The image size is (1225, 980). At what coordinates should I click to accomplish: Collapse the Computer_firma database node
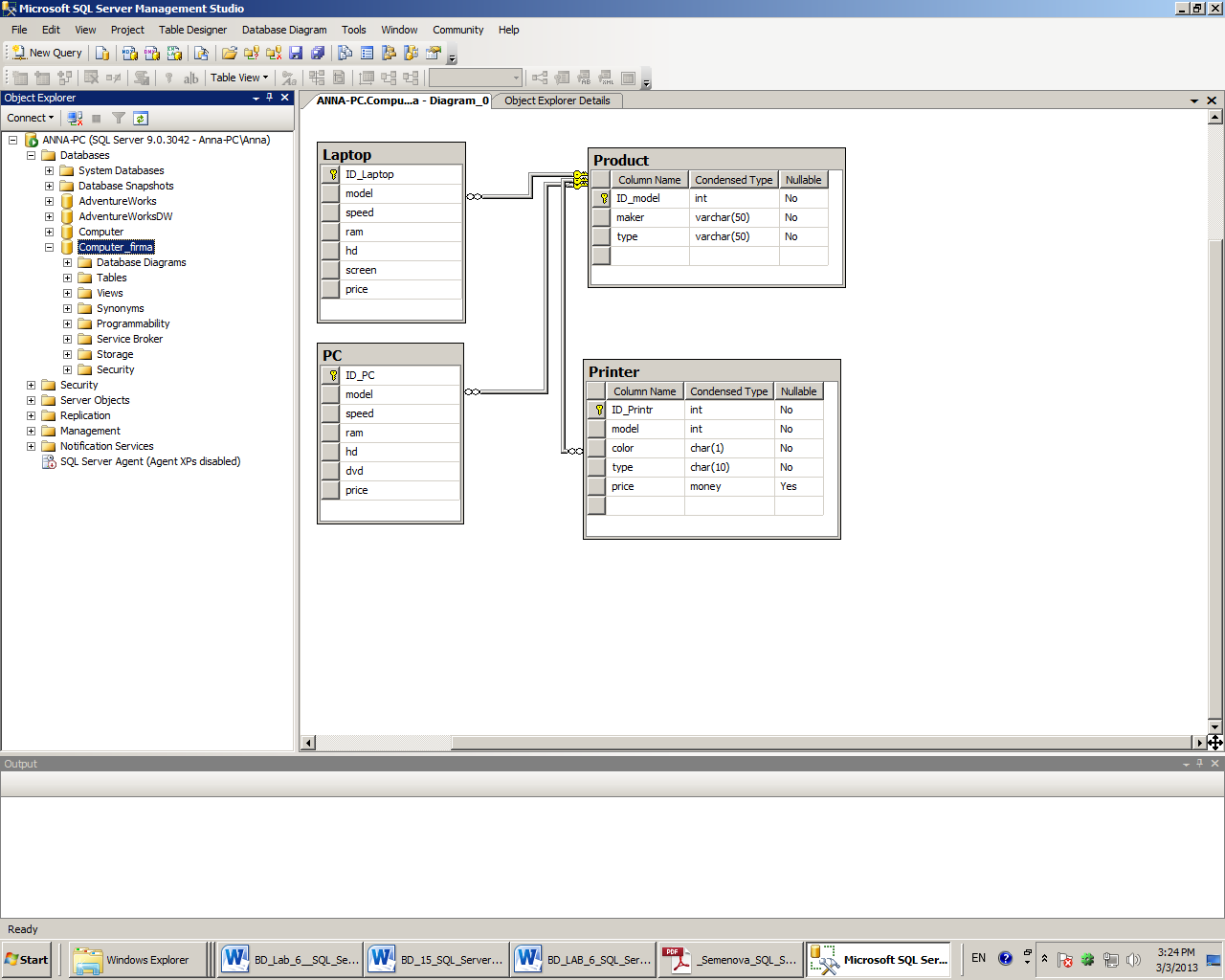point(49,247)
